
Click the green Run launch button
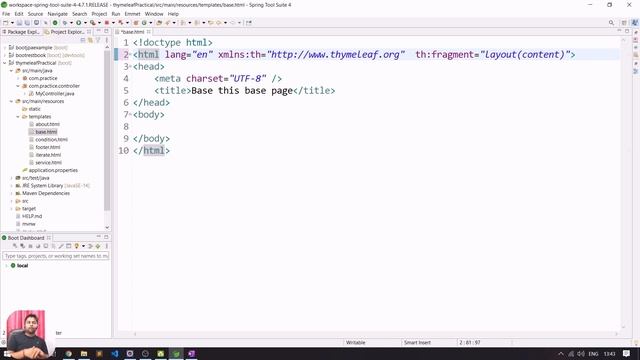tap(78, 23)
